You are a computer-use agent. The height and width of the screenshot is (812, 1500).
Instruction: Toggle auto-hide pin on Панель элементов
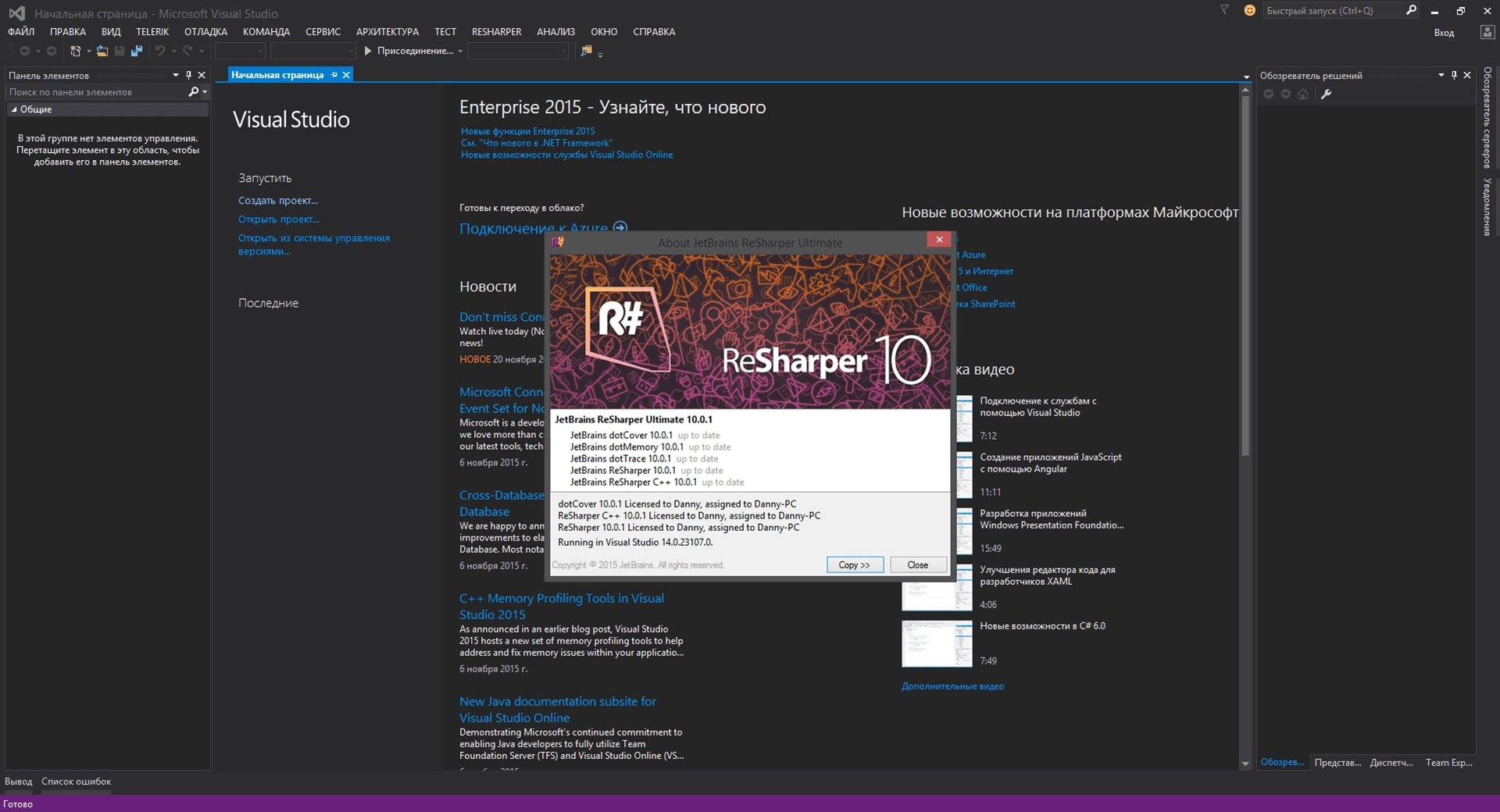[188, 75]
